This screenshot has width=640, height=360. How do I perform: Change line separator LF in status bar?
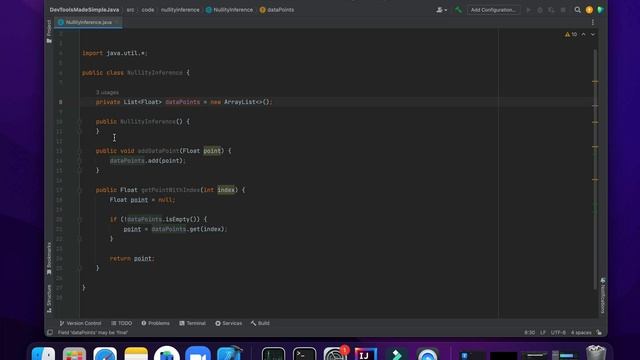543,333
